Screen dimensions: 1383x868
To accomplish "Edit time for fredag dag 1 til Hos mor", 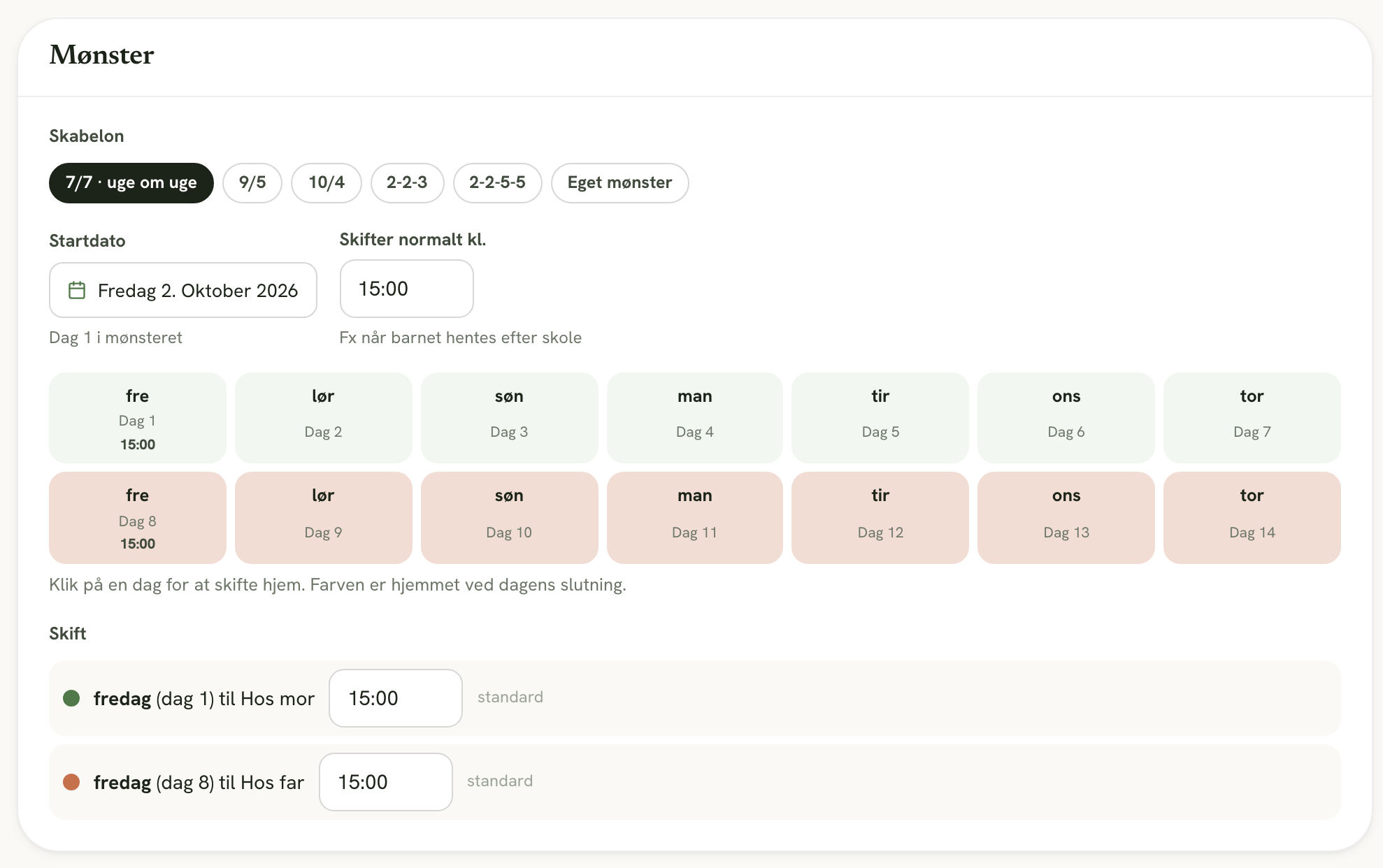I will pyautogui.click(x=396, y=698).
